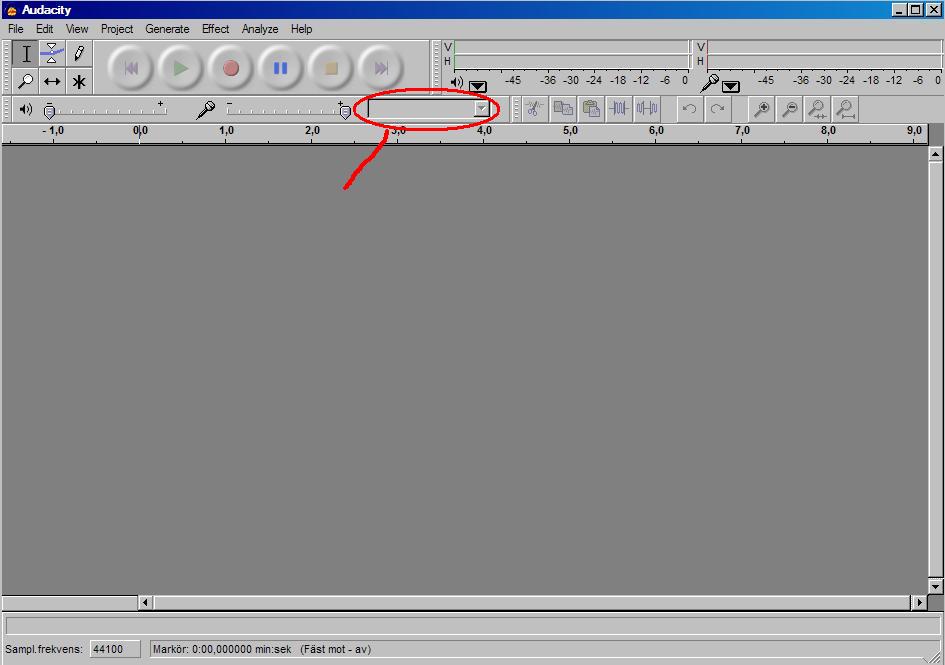Open the Project menu
945x665 pixels.
pos(117,29)
